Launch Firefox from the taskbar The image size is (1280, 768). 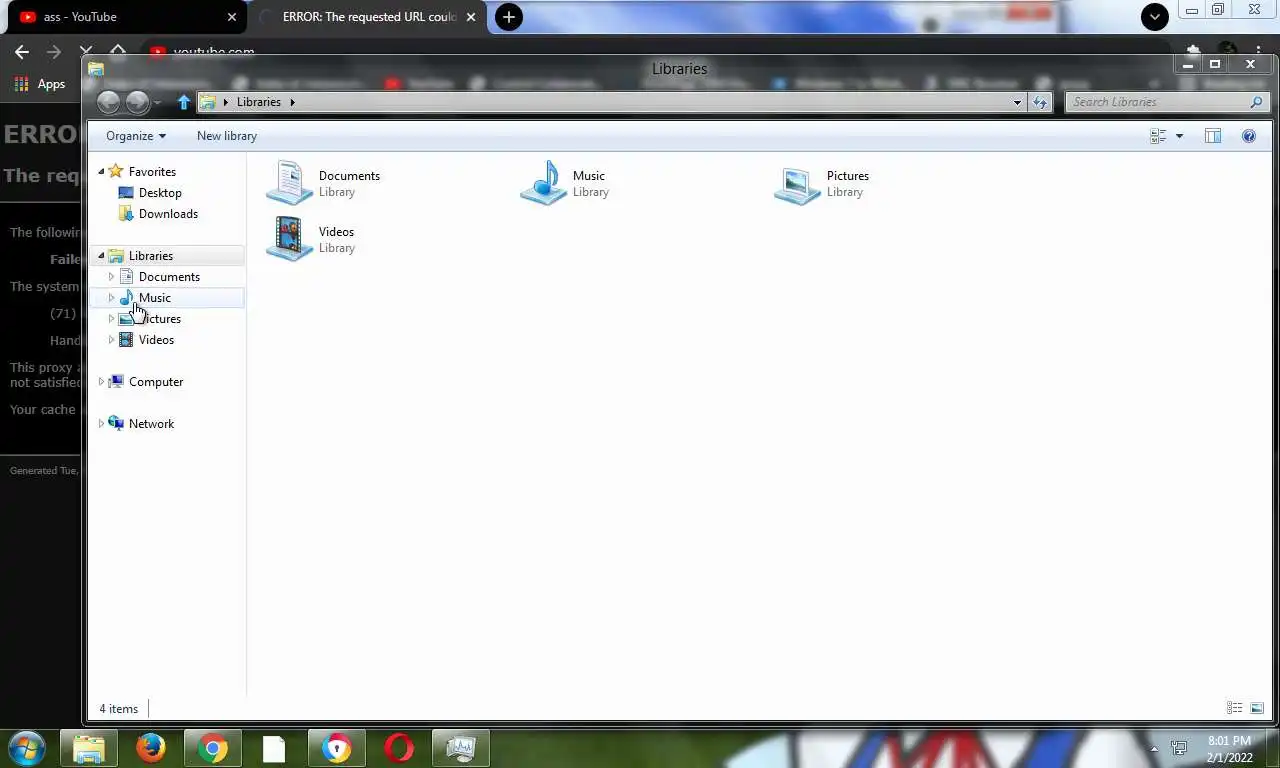151,748
